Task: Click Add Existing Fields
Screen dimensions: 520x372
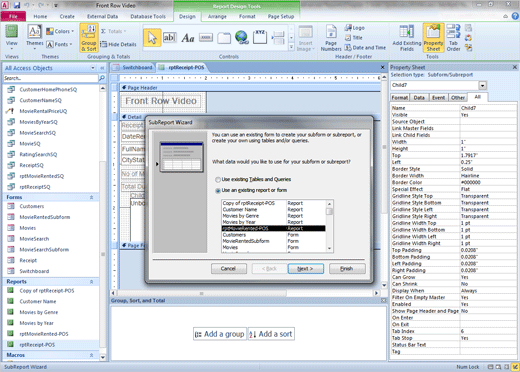Action: (x=407, y=38)
